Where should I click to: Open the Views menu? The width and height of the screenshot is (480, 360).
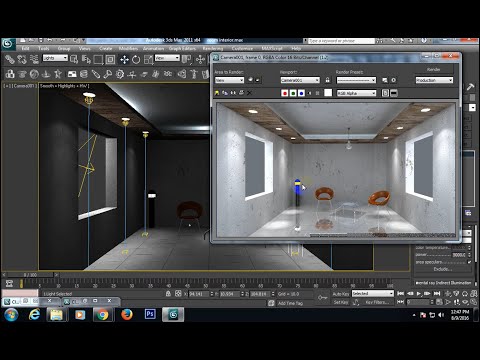point(85,49)
